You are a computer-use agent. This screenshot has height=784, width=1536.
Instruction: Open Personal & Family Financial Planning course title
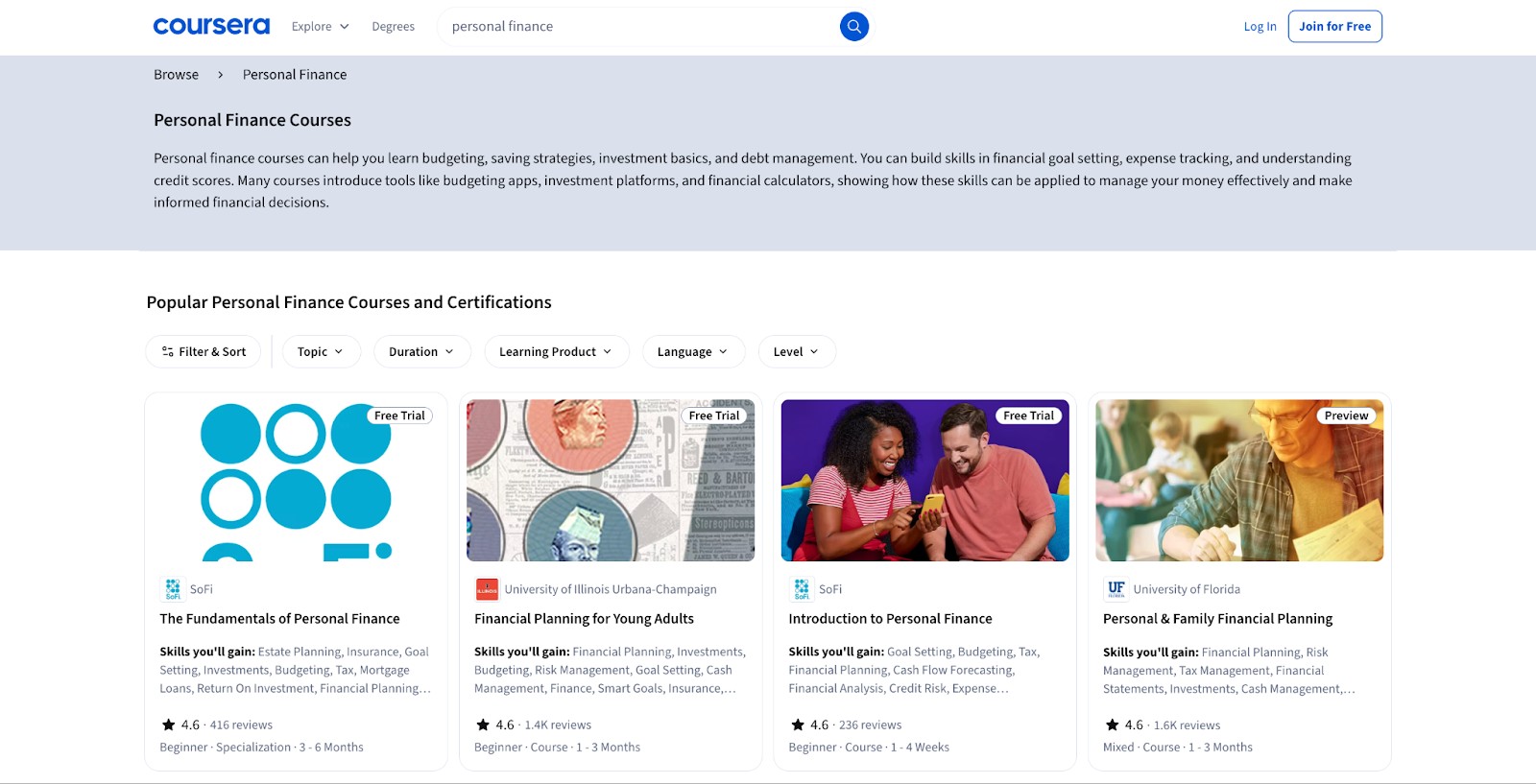pyautogui.click(x=1217, y=619)
